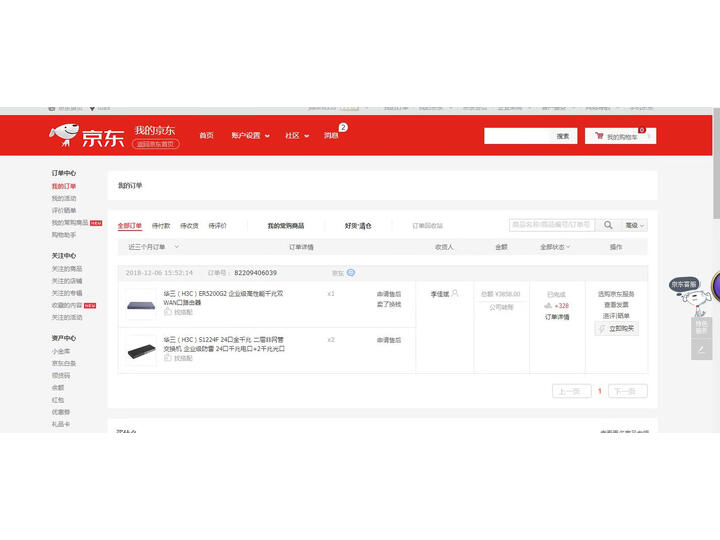Open 关注的店铺 in the sidebar
The height and width of the screenshot is (540, 720).
click(67, 281)
